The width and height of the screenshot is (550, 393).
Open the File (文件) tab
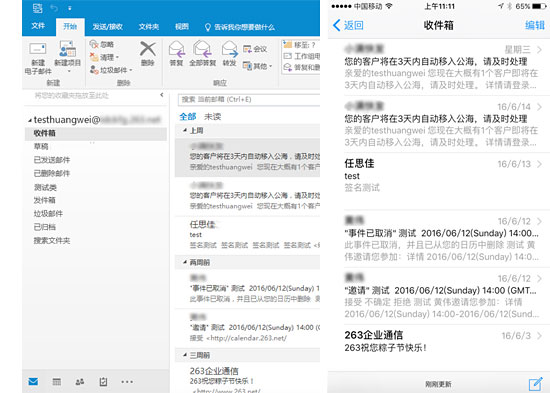38,26
